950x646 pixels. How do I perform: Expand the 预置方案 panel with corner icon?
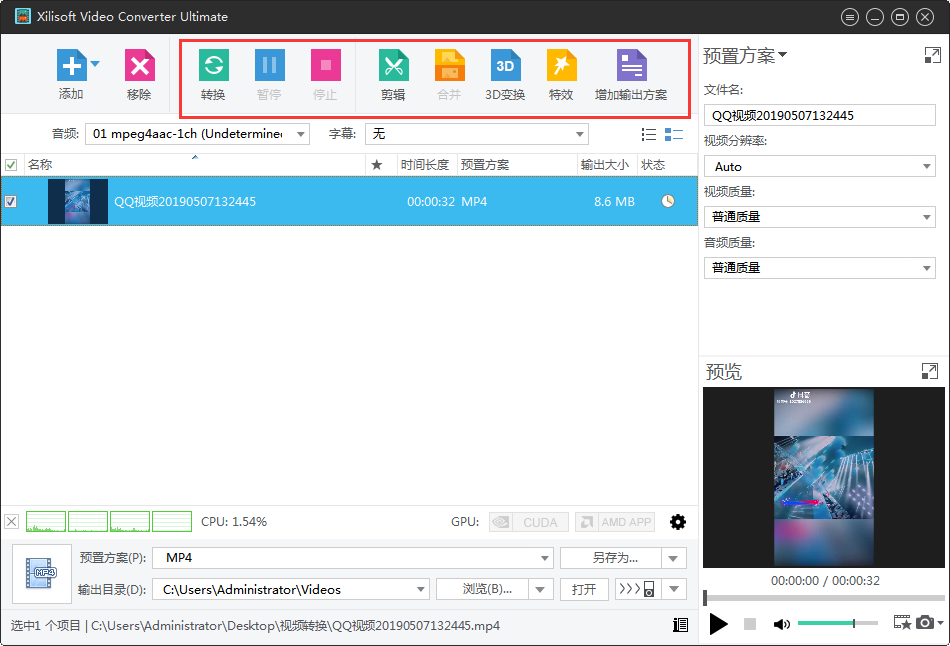tap(932, 55)
